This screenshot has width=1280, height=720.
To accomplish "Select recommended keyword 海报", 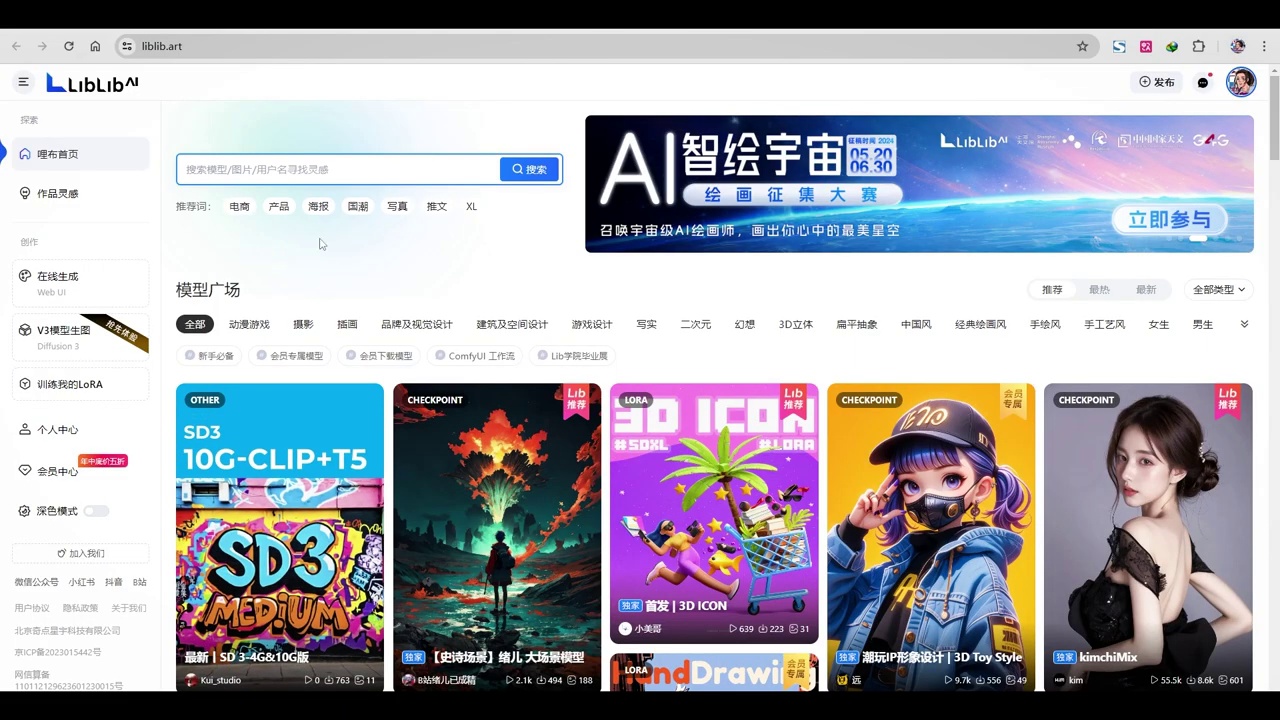I will (x=318, y=206).
